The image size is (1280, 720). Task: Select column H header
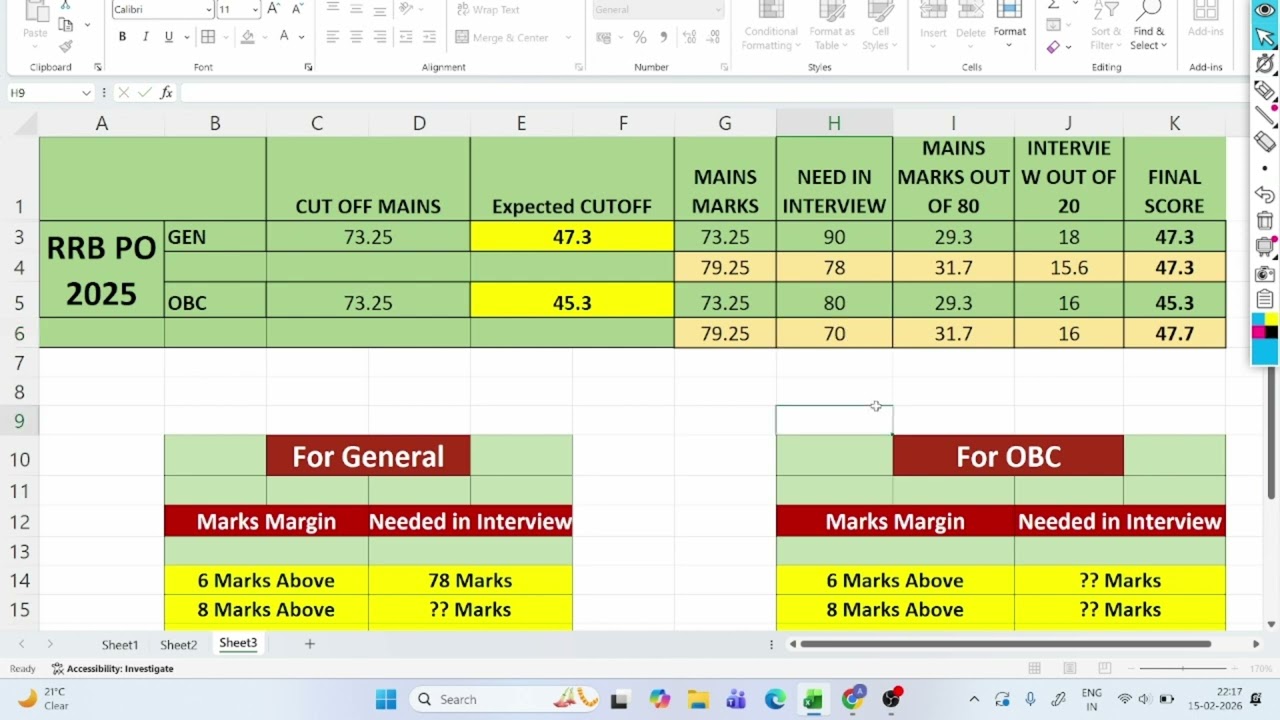(834, 123)
